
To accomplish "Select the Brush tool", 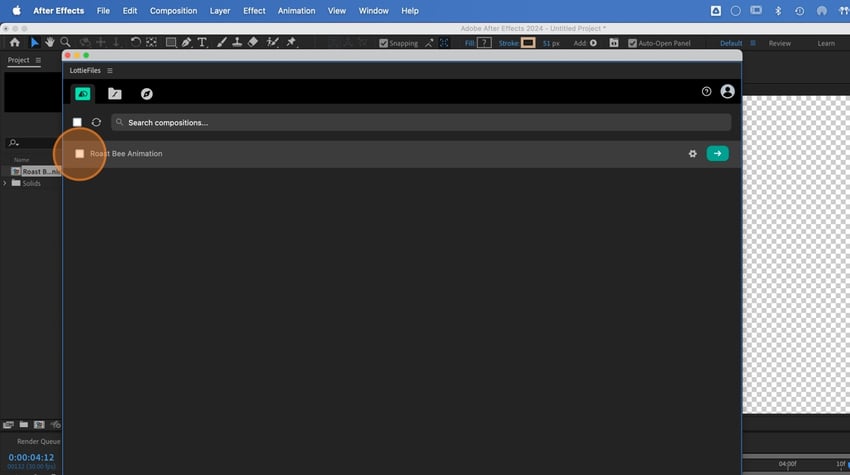I will click(x=221, y=42).
